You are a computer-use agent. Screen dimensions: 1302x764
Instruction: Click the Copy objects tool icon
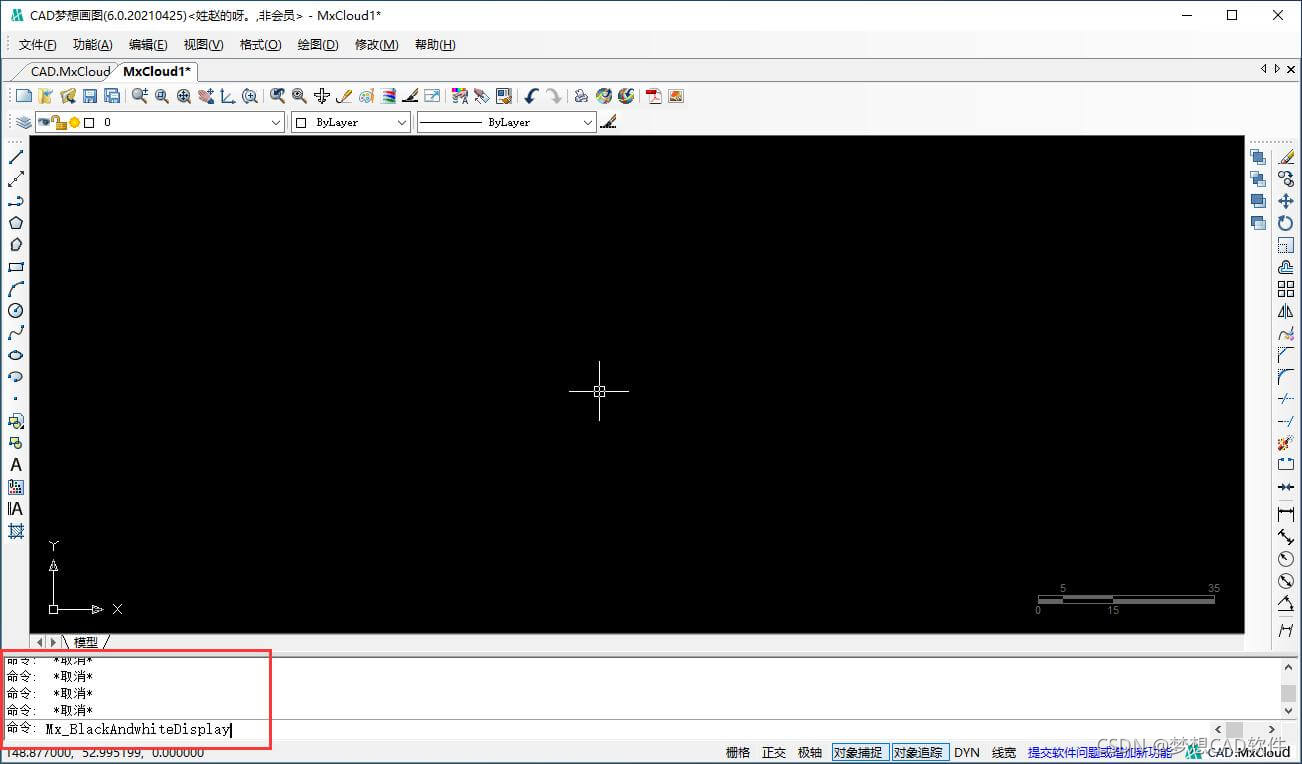[1286, 179]
